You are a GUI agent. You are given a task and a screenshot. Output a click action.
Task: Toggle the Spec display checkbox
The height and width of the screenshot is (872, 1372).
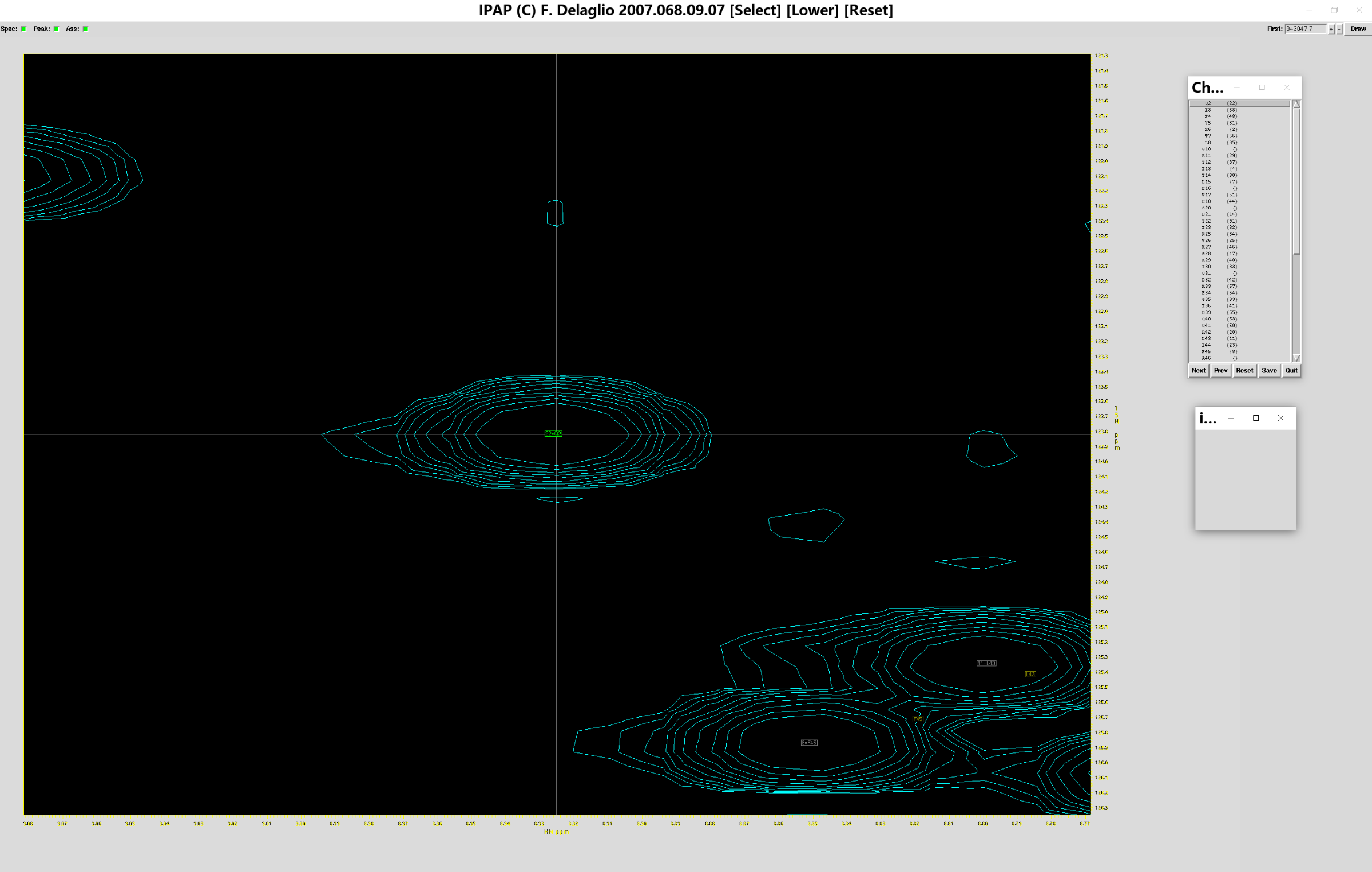click(23, 29)
